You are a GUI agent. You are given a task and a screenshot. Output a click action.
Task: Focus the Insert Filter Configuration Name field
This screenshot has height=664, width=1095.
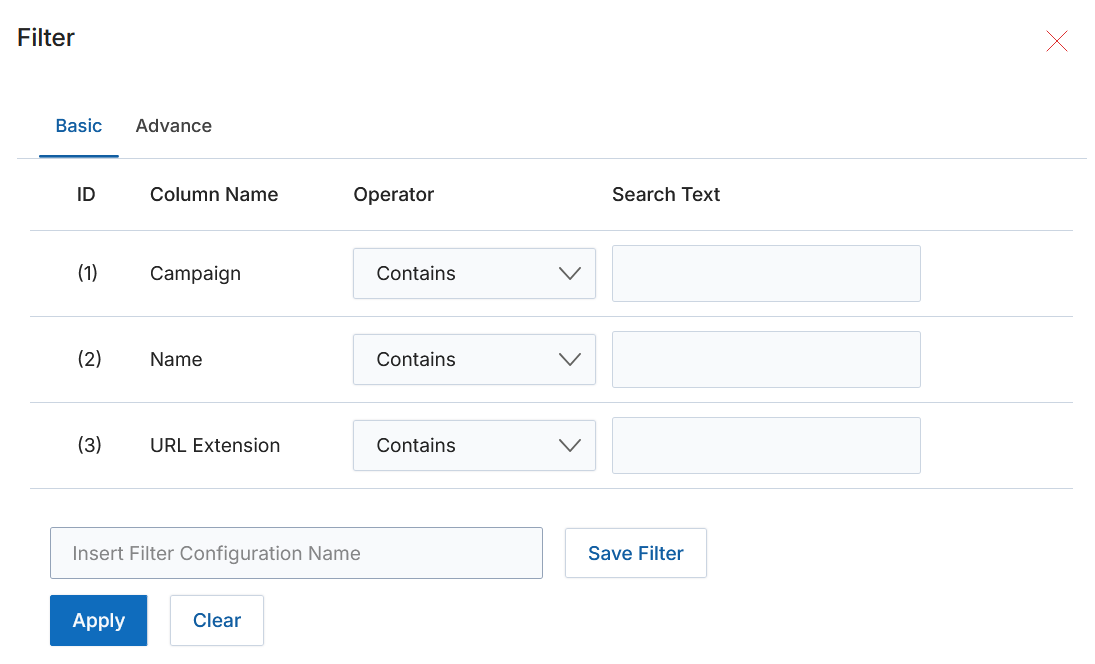click(296, 553)
